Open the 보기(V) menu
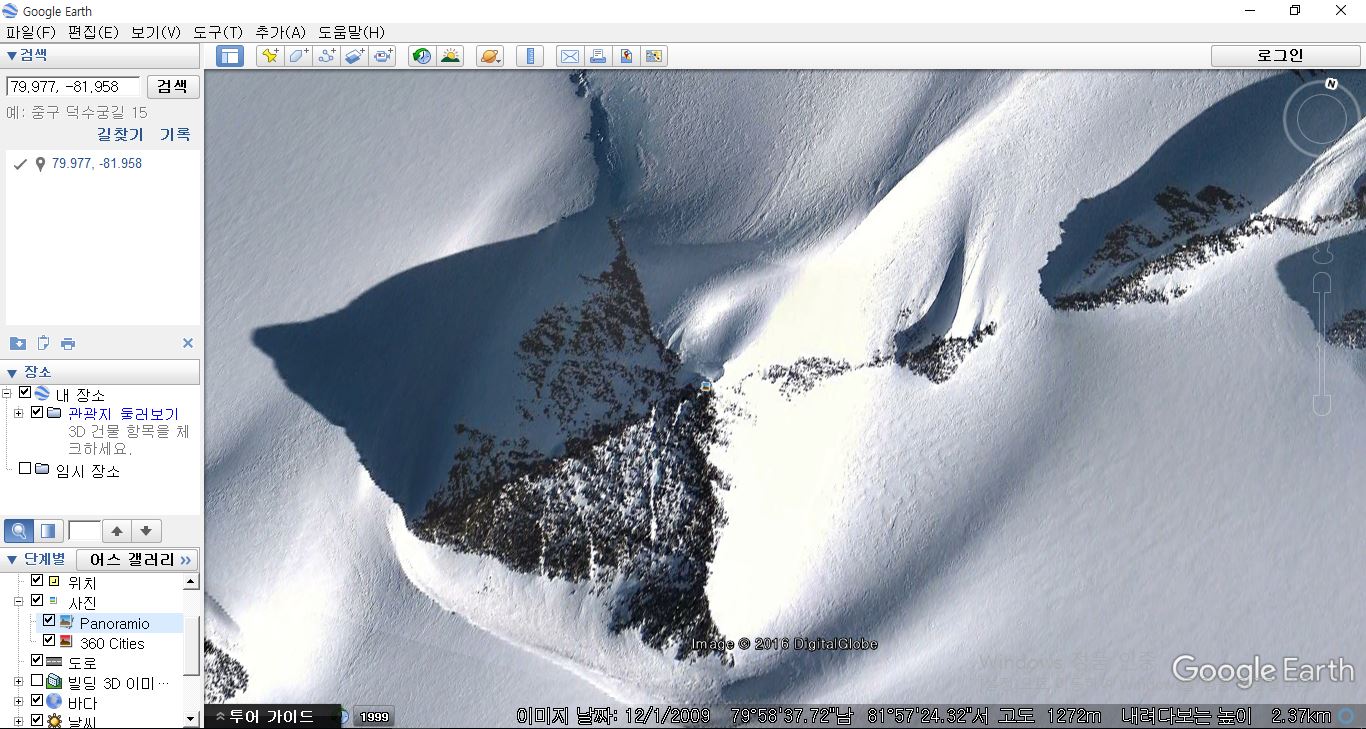The width and height of the screenshot is (1366, 729). [x=156, y=32]
